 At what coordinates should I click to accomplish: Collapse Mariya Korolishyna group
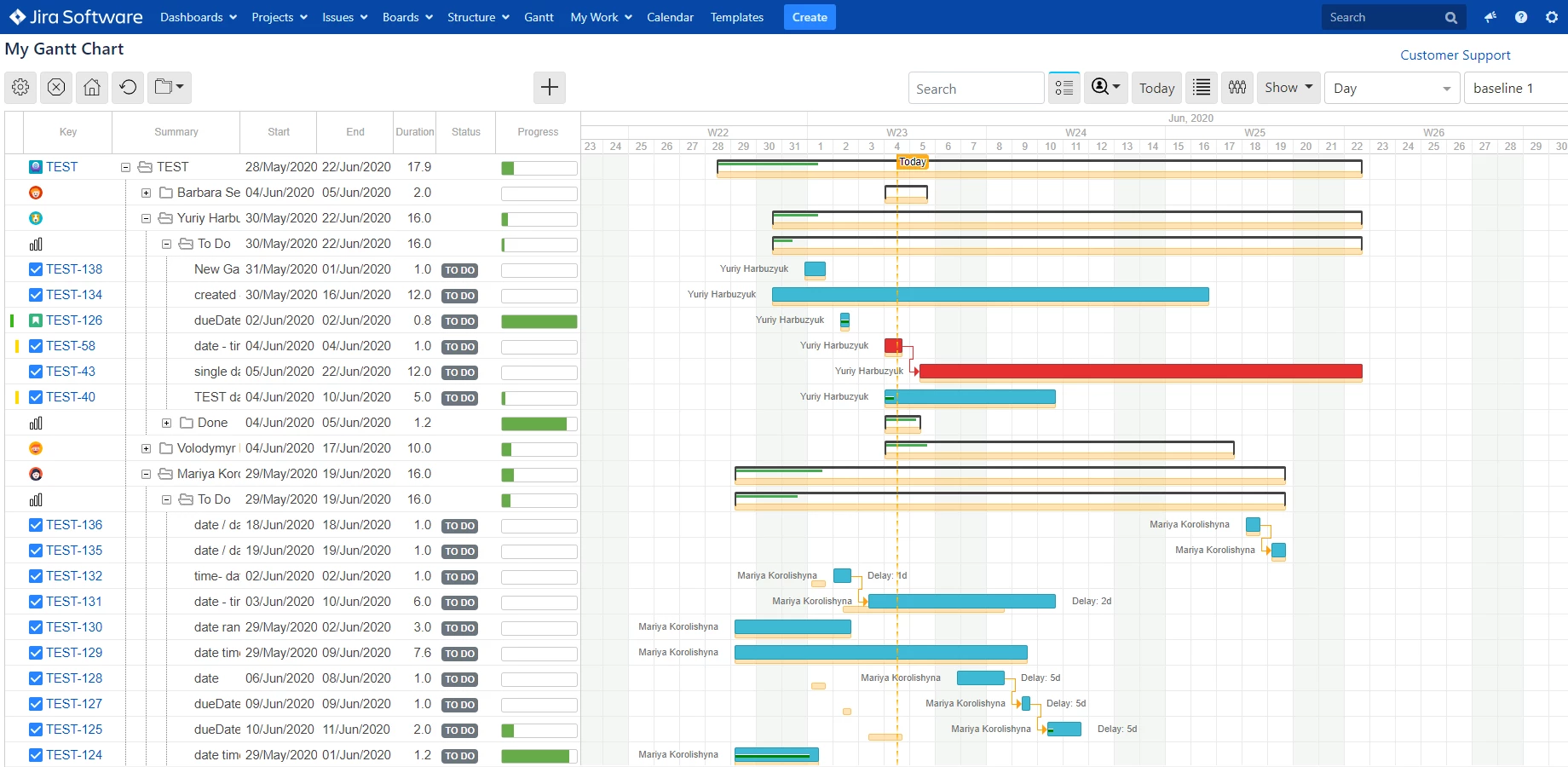pyautogui.click(x=146, y=475)
